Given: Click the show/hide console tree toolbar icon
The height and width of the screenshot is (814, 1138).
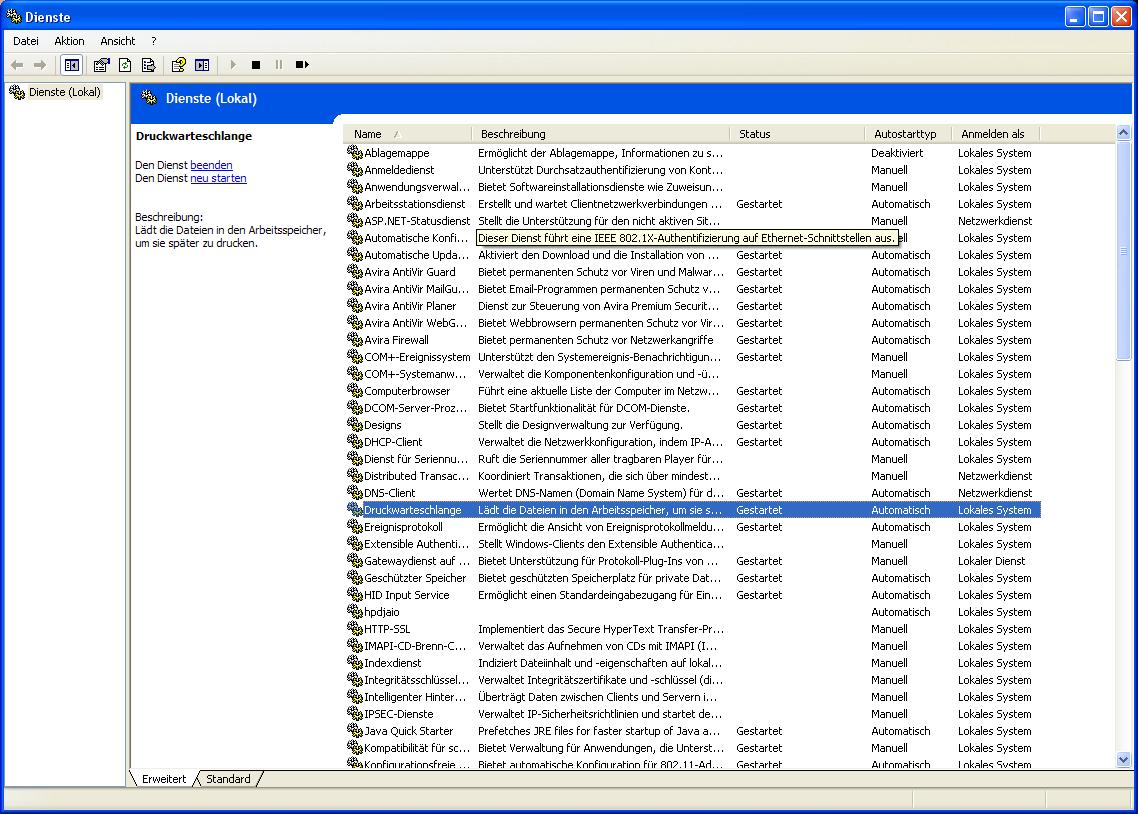Looking at the screenshot, I should tap(71, 65).
